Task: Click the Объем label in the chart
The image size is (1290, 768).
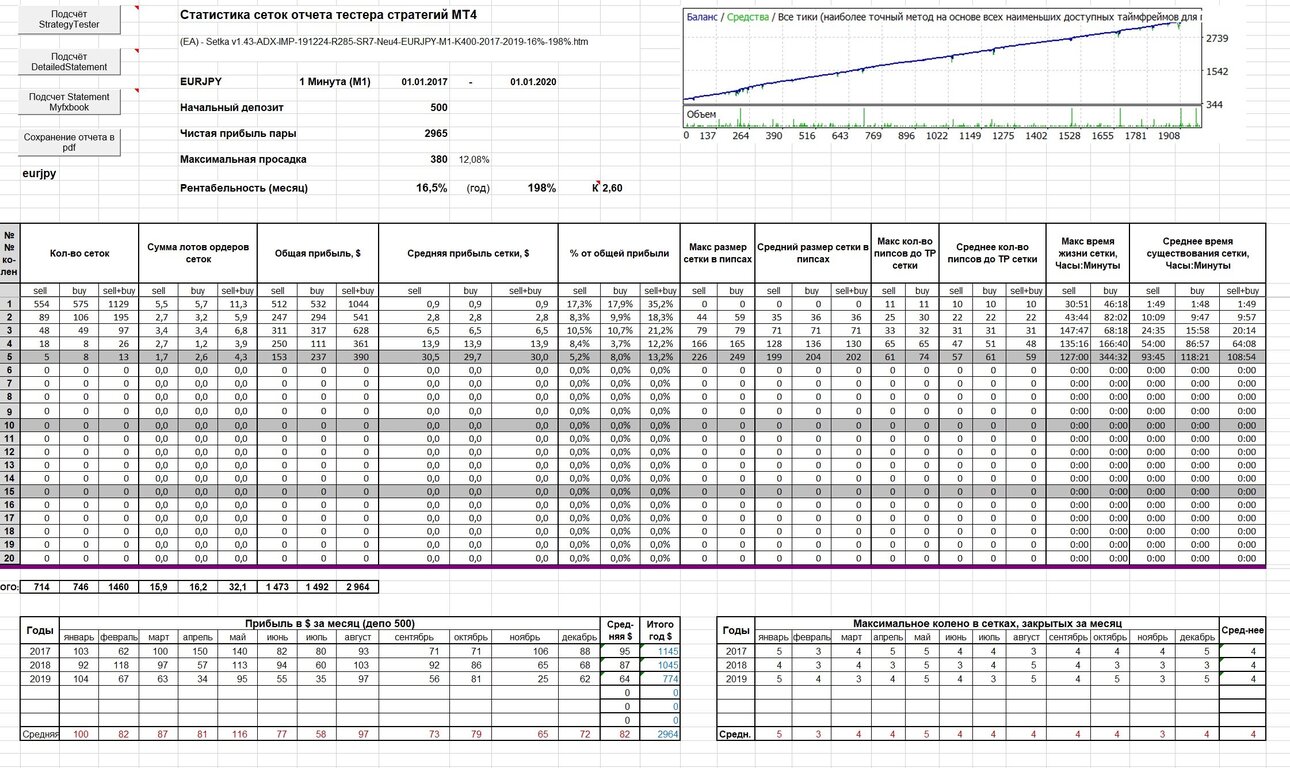Action: tap(701, 115)
